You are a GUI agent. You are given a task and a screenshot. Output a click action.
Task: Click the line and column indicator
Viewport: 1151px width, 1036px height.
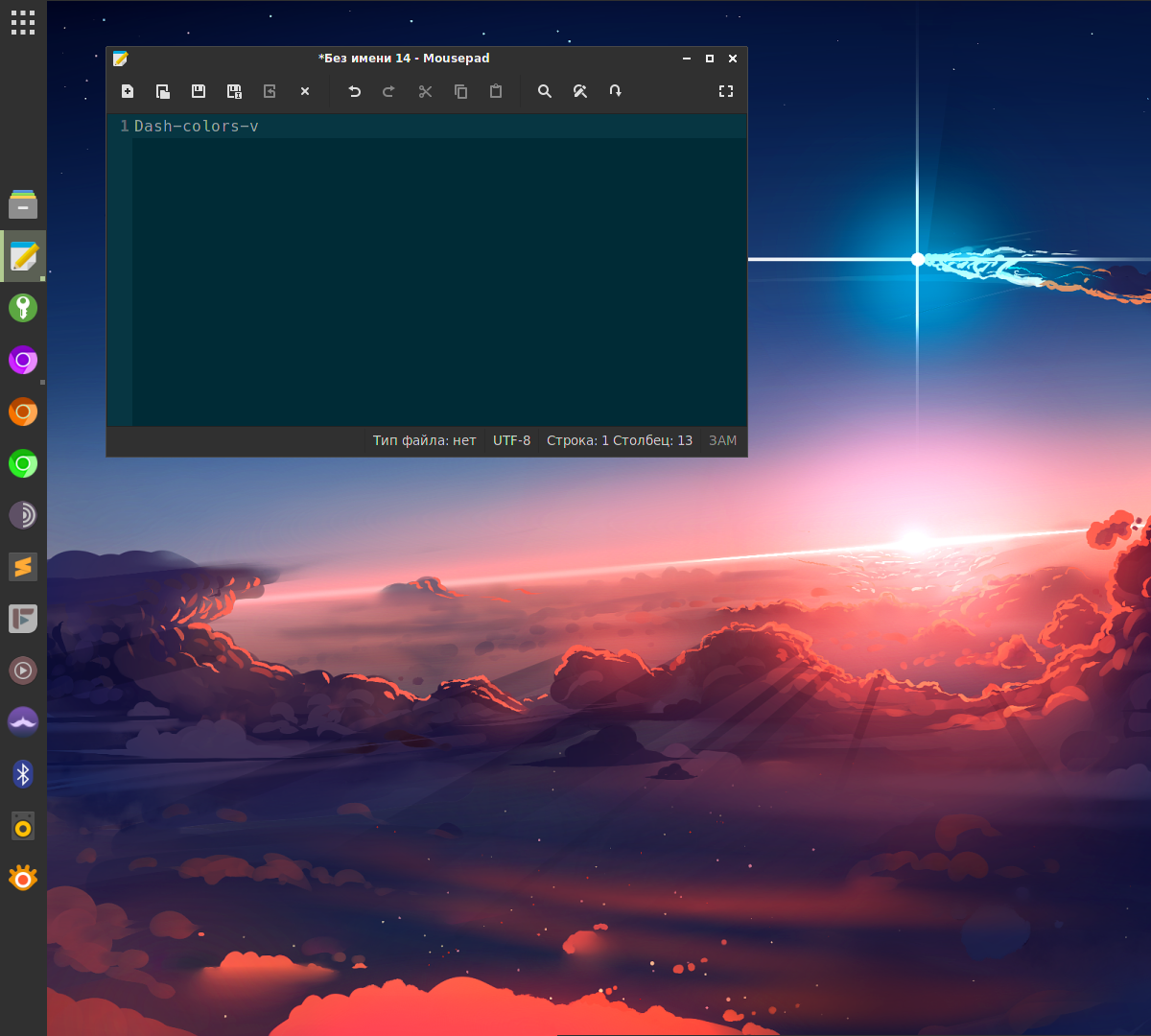click(x=620, y=440)
